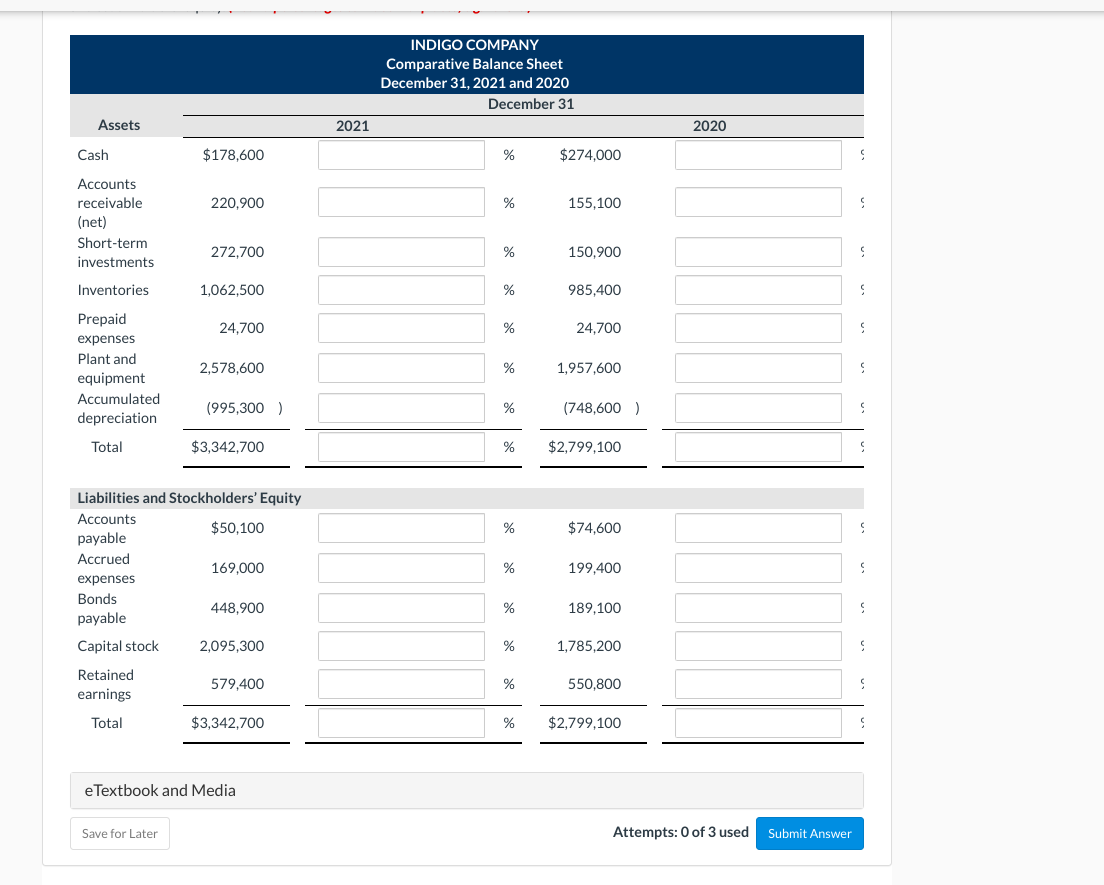
Task: Select the 2021 Retained earnings percentage field
Action: point(401,684)
